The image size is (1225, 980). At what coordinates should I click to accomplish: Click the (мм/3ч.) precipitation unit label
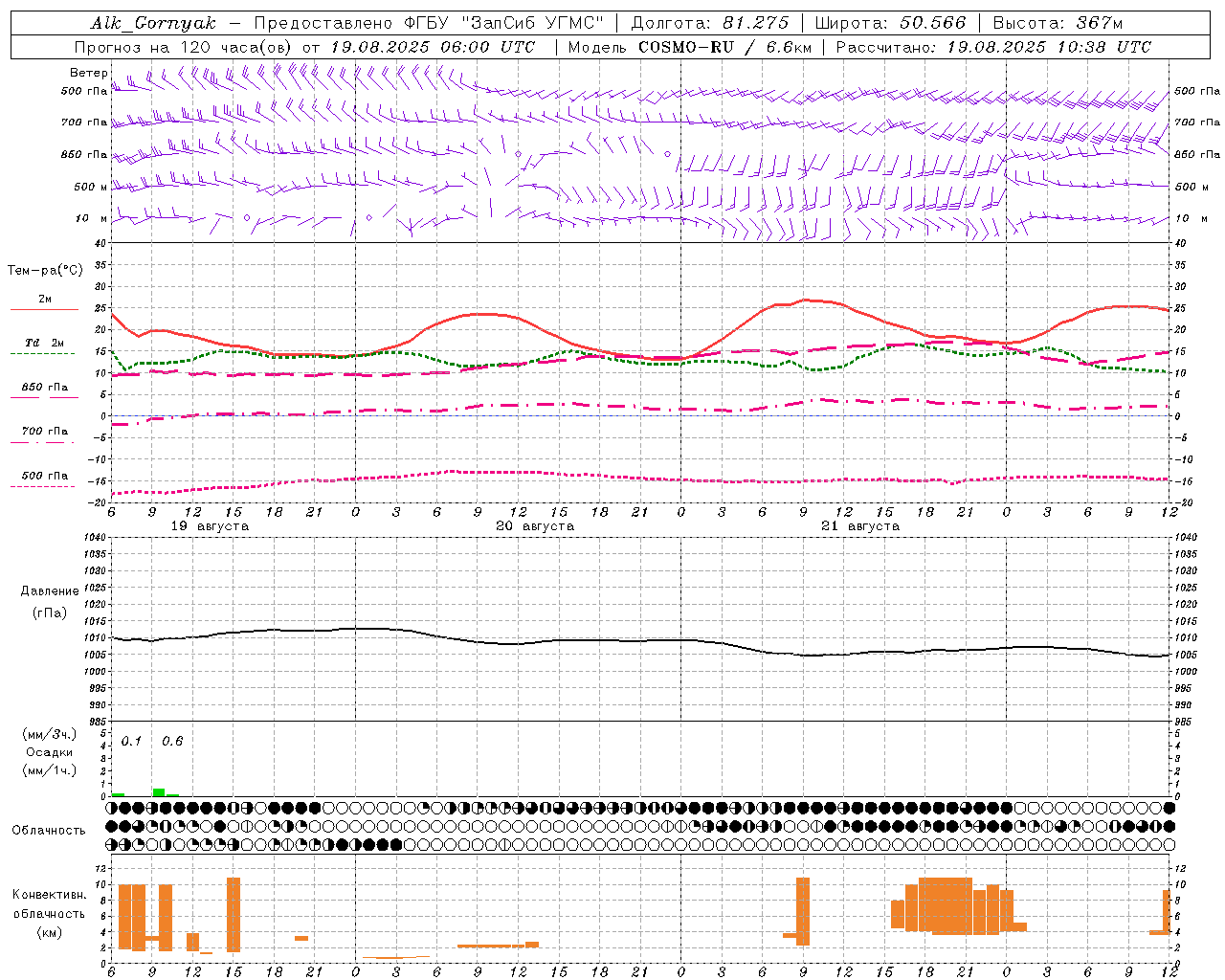pos(50,735)
